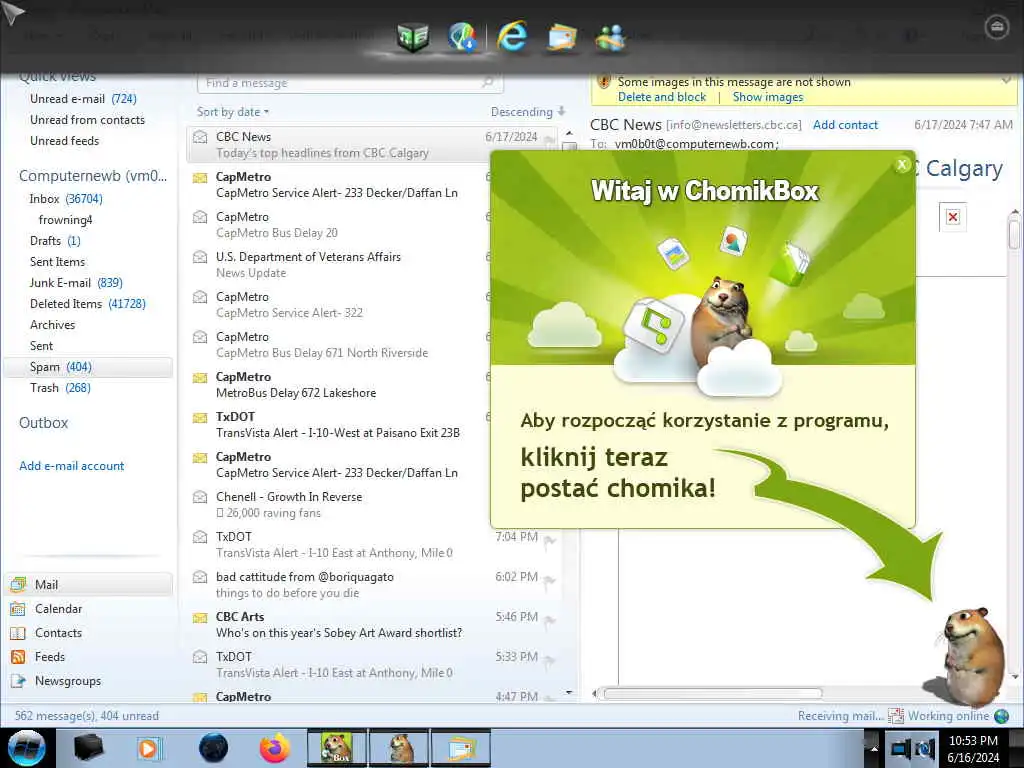The width and height of the screenshot is (1024, 768).
Task: Open the Drafts folder
Action: pyautogui.click(x=56, y=241)
